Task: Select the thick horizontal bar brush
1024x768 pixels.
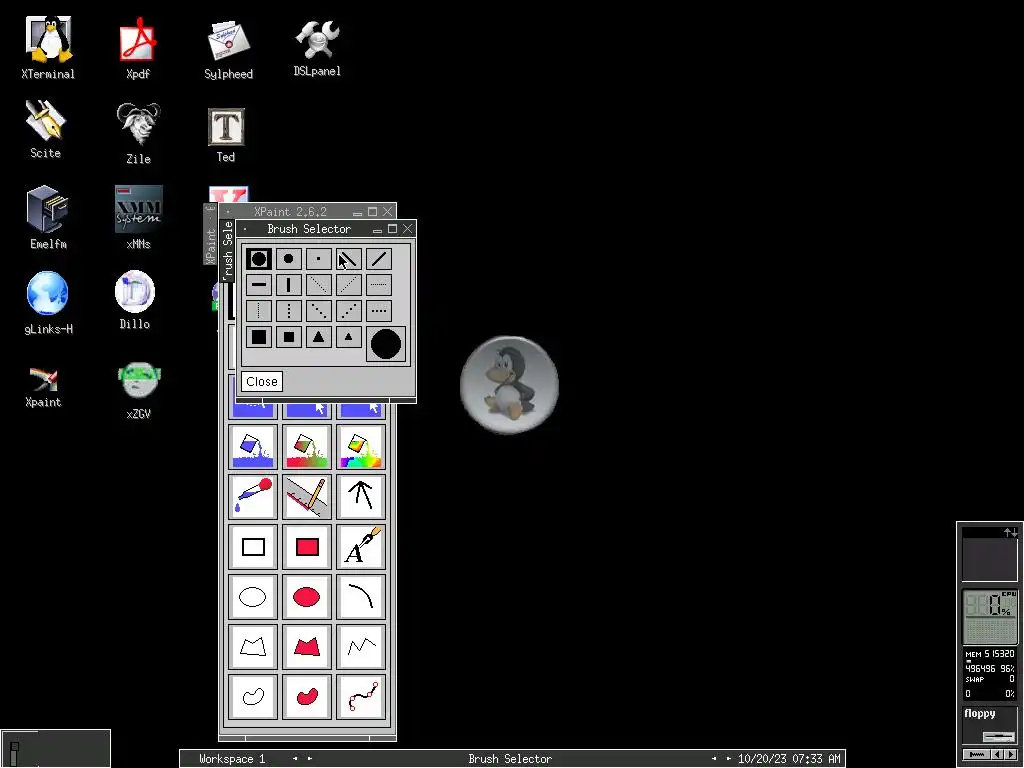Action: 259,285
